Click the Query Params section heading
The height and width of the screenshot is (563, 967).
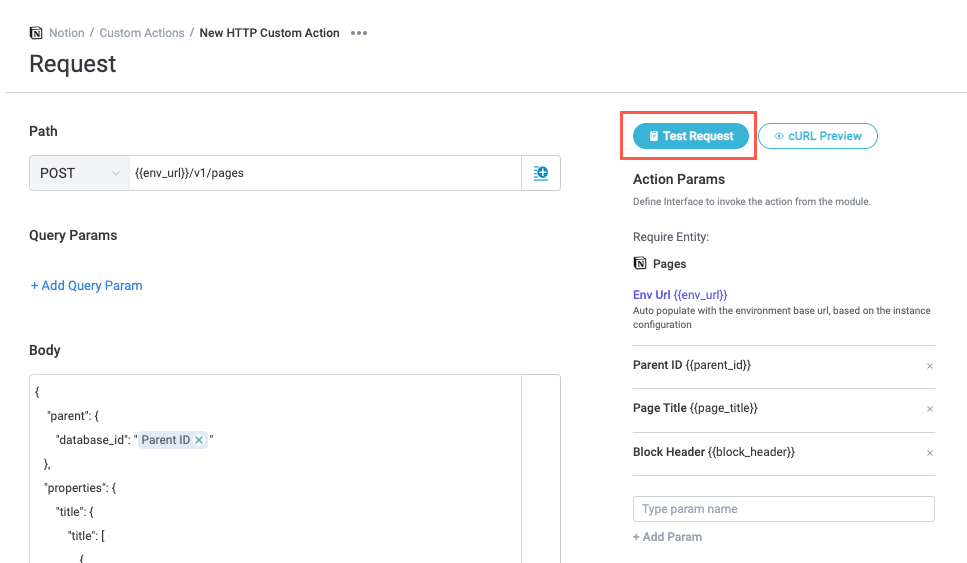[73, 236]
